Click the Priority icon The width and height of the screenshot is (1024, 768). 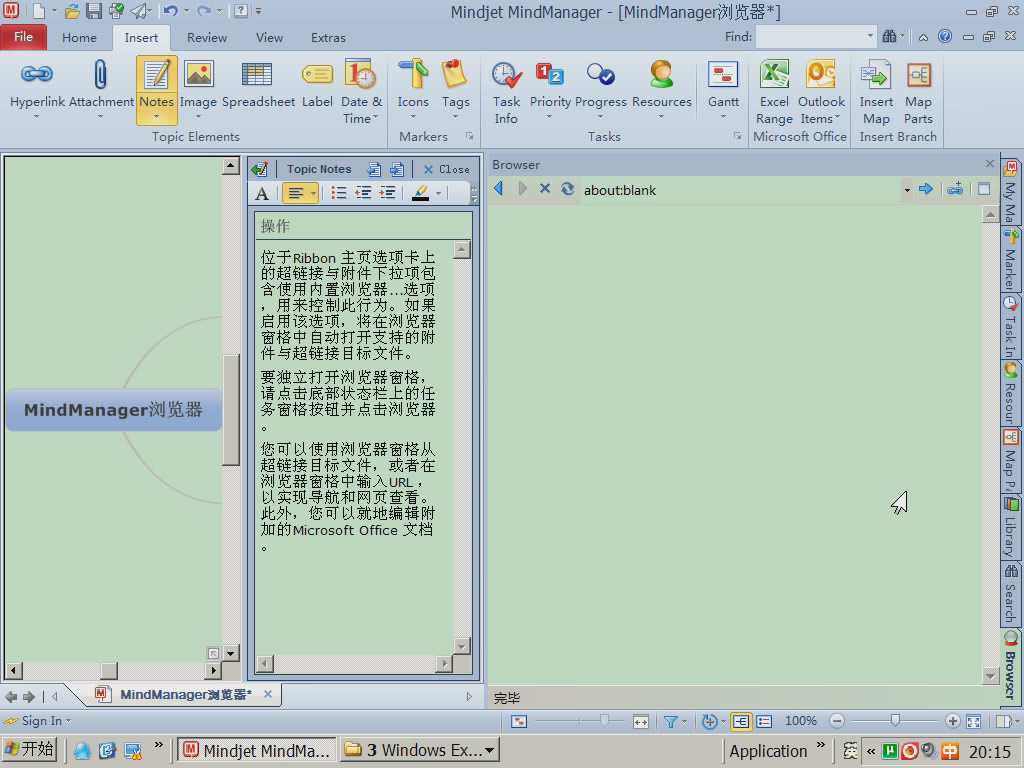click(x=550, y=74)
